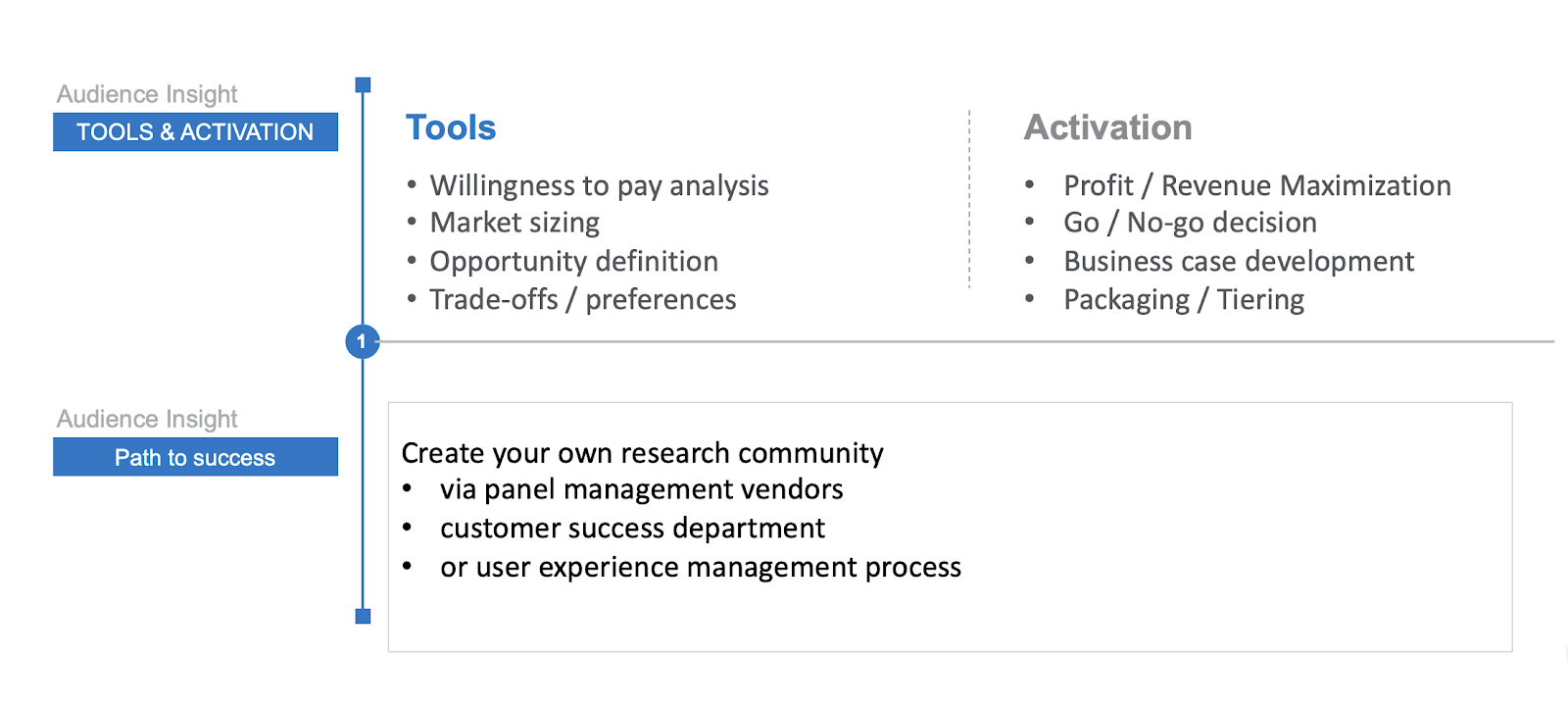The image size is (1568, 709).
Task: Click the Market sizing bullet
Action: point(514,223)
